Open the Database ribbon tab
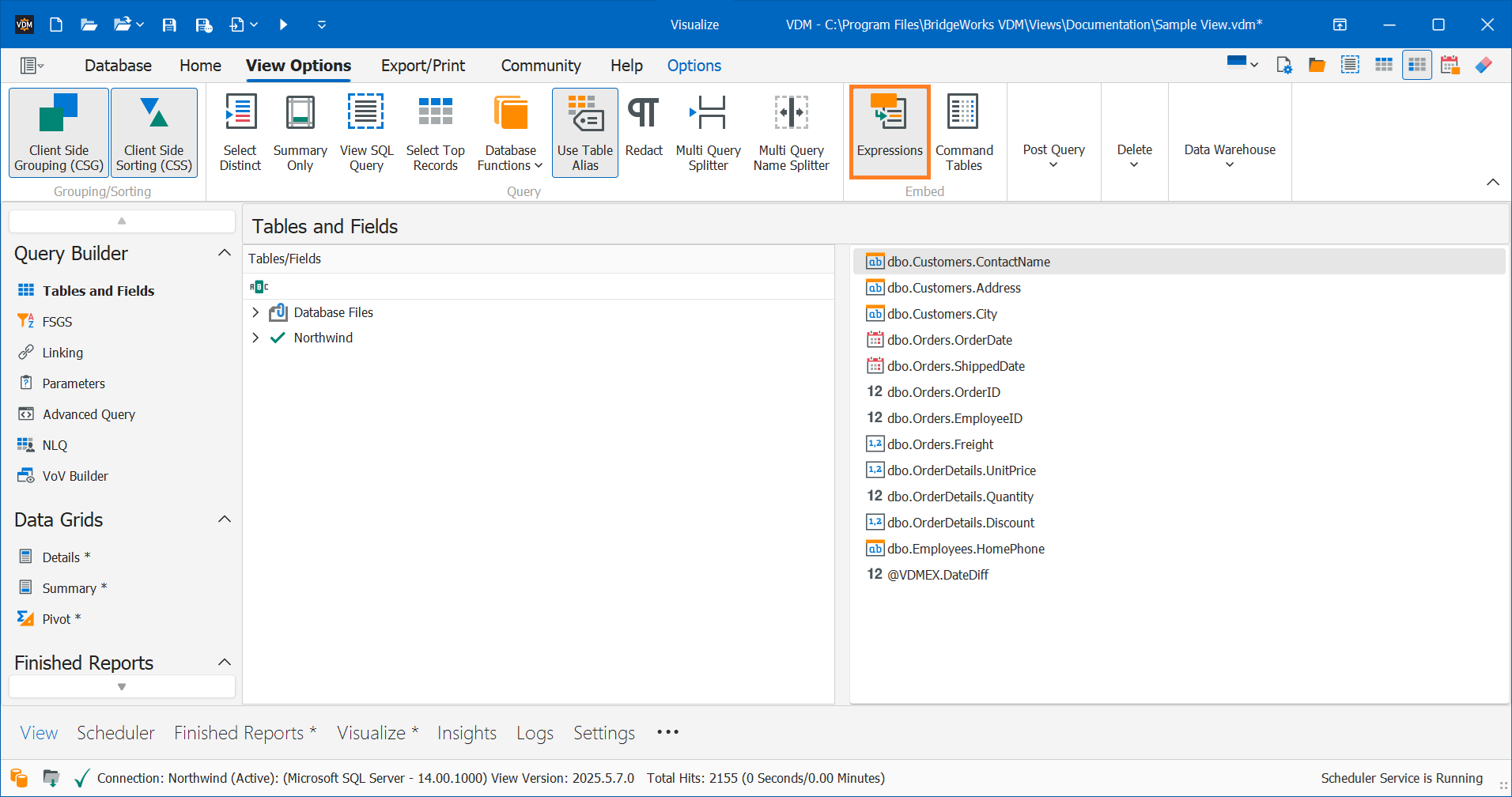1512x797 pixels. tap(118, 66)
